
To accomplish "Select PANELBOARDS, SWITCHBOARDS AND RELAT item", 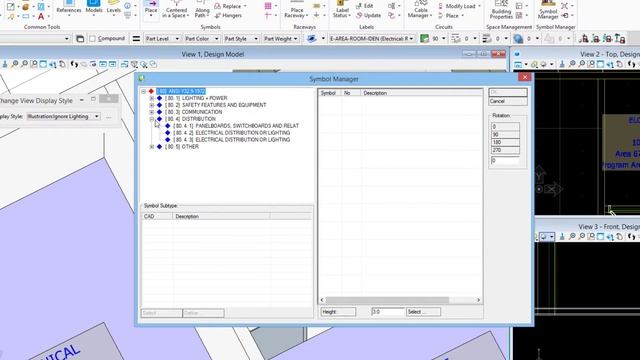I will point(236,126).
